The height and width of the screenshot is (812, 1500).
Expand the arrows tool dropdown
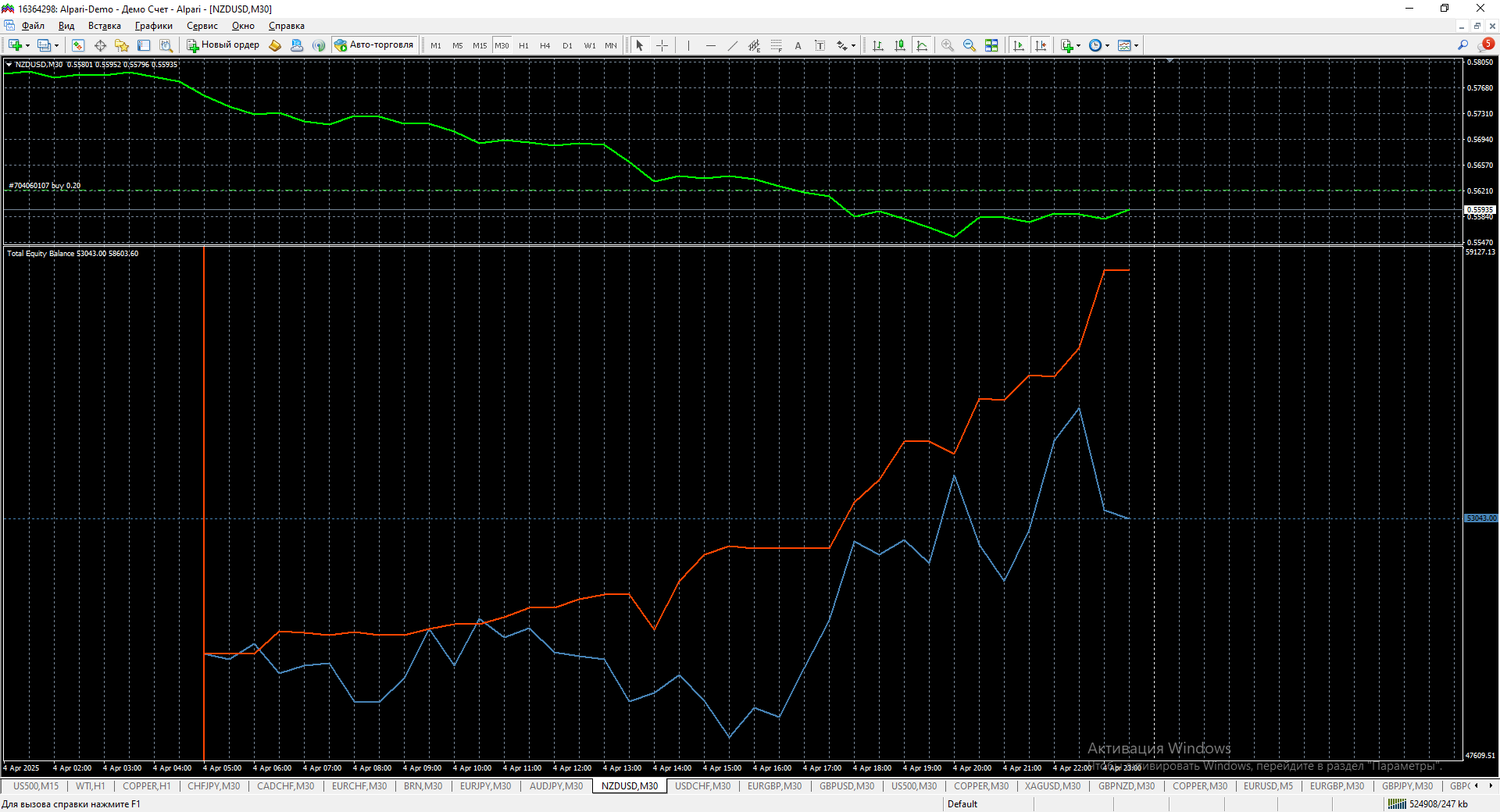(853, 45)
